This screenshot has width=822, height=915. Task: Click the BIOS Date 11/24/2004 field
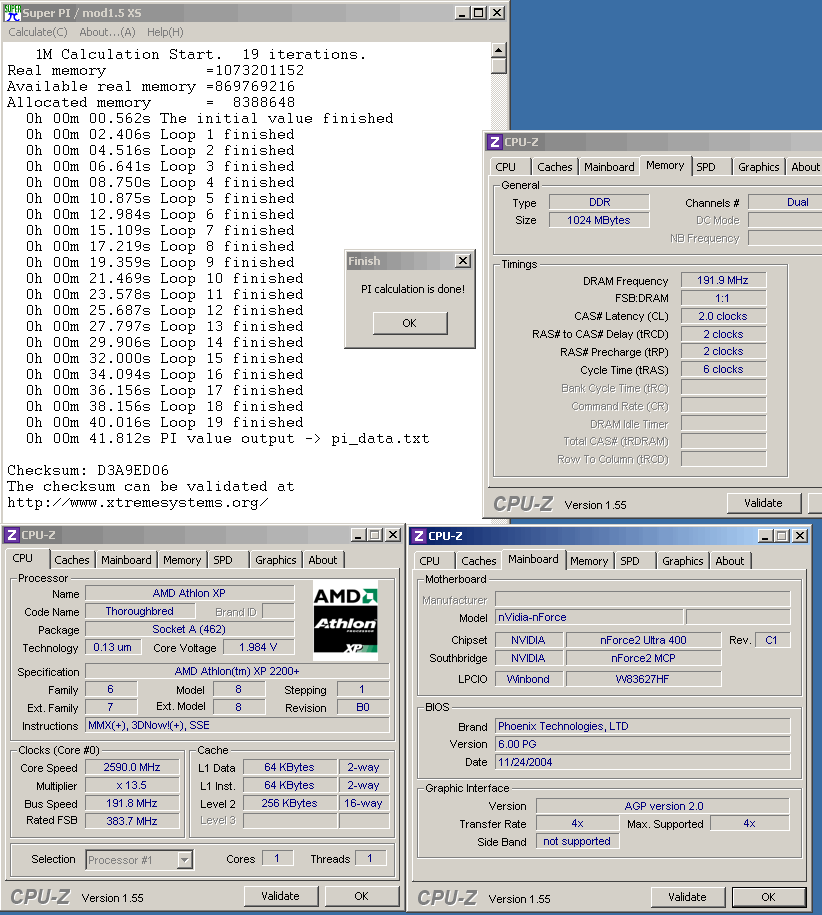(642, 762)
